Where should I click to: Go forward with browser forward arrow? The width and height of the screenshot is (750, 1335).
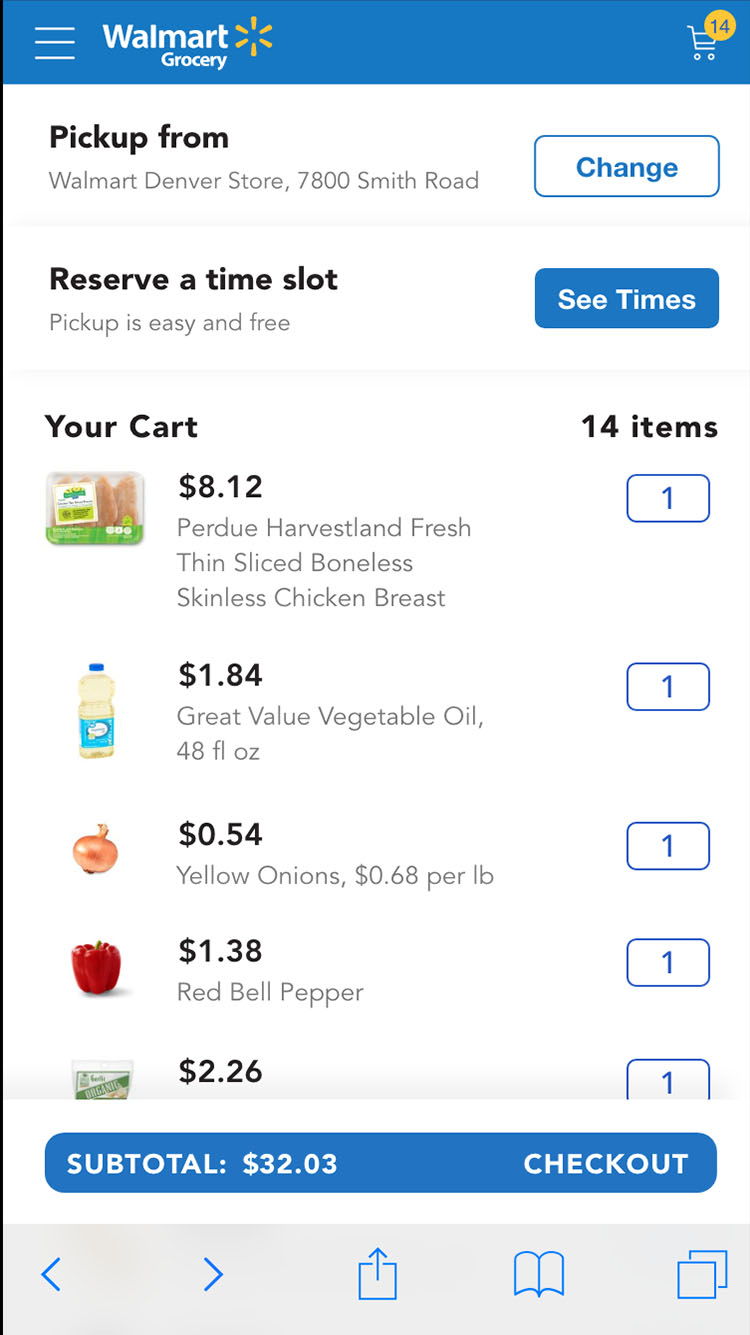pyautogui.click(x=212, y=1274)
